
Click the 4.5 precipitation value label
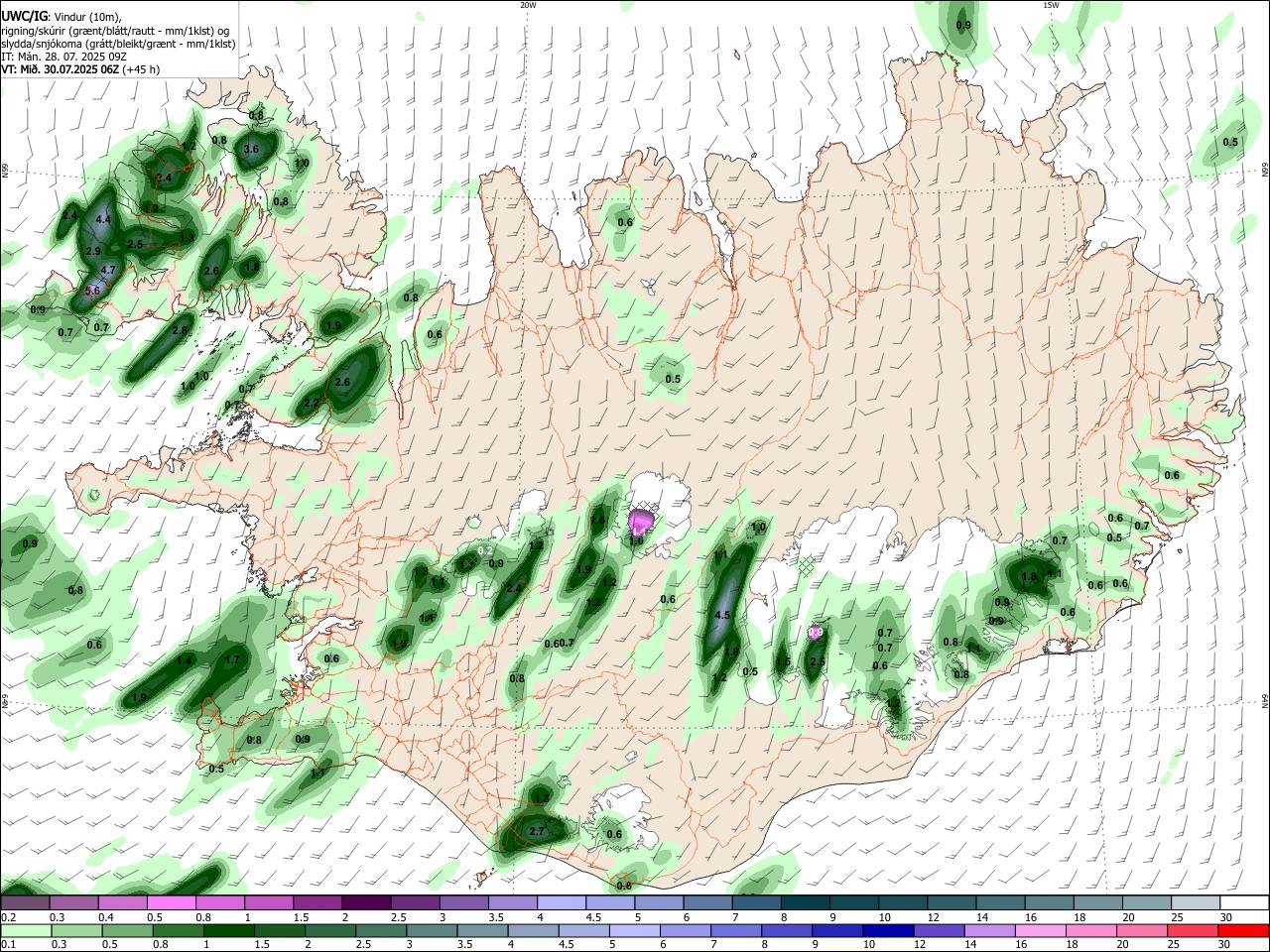(x=722, y=615)
